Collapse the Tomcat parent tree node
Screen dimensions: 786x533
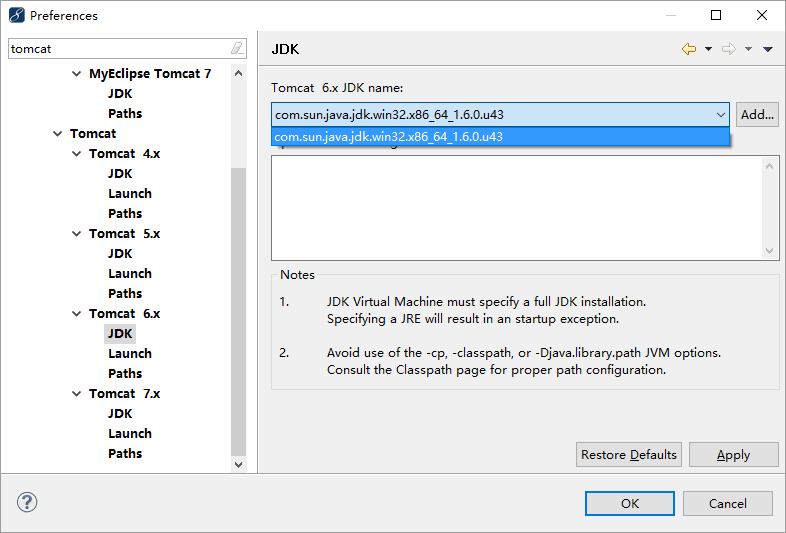pyautogui.click(x=58, y=134)
